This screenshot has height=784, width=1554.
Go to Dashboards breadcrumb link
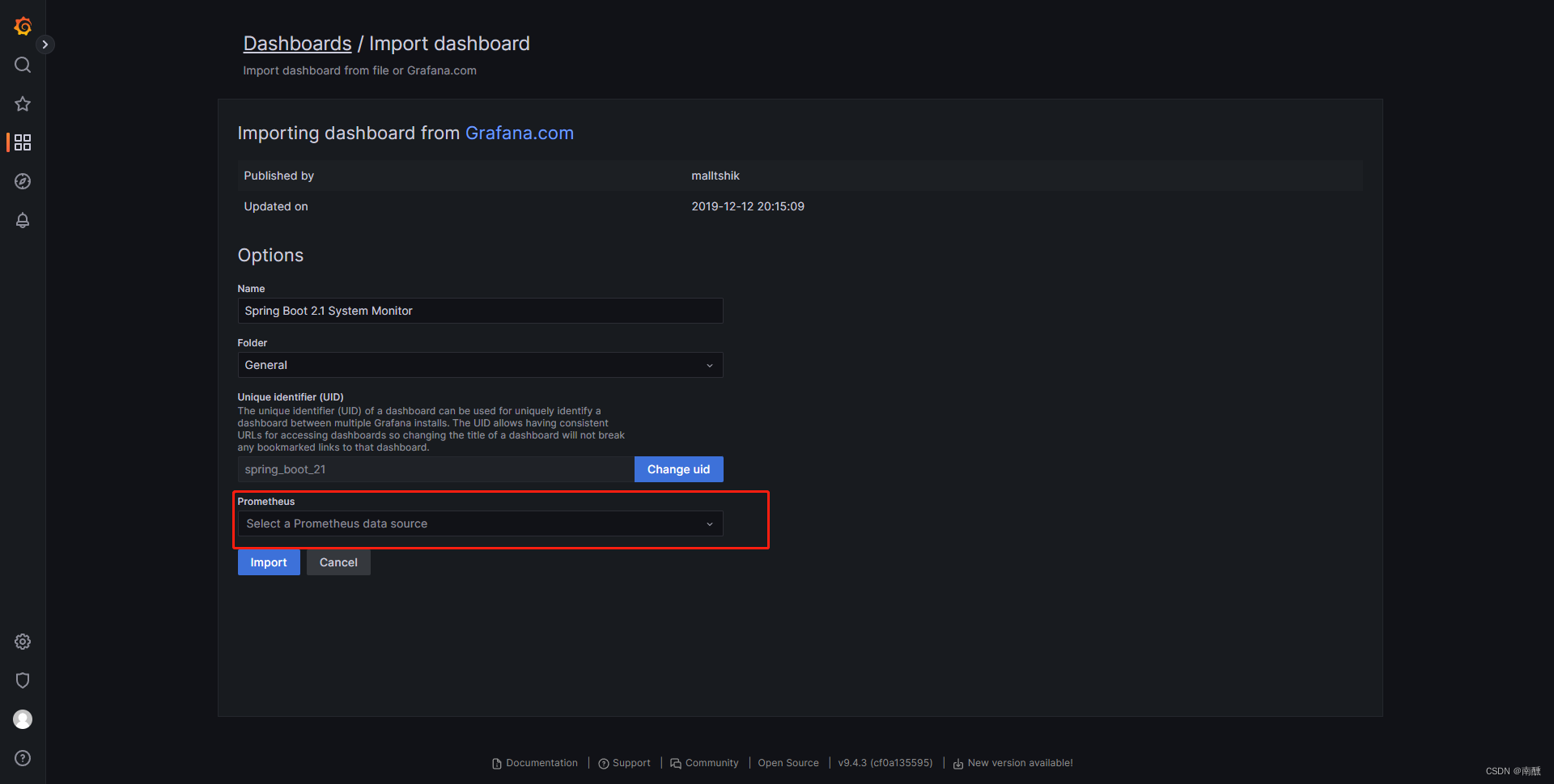coord(297,44)
